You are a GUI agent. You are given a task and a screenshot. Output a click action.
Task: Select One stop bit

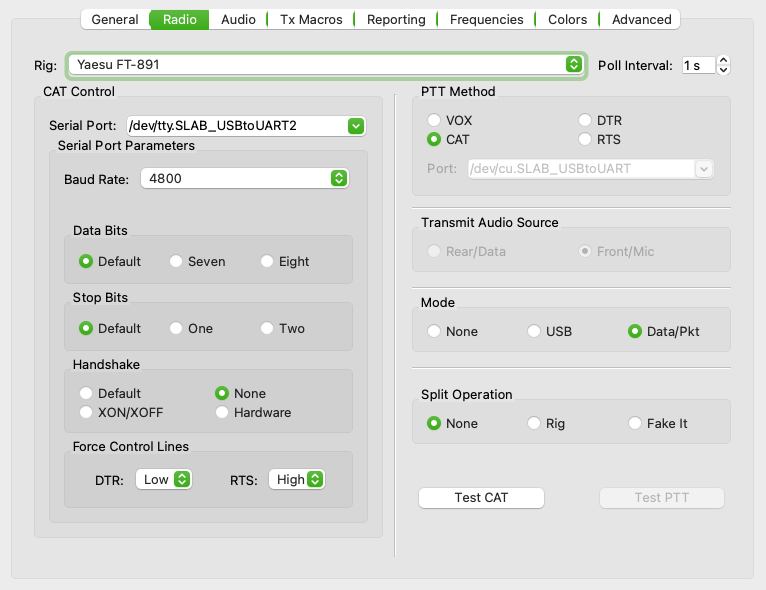(x=192, y=328)
